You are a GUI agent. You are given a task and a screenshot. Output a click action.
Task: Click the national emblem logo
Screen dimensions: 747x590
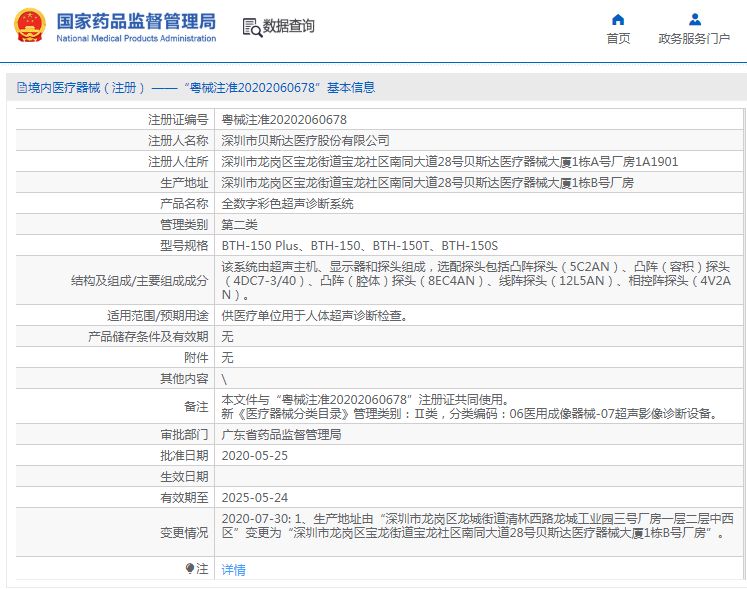[x=30, y=25]
